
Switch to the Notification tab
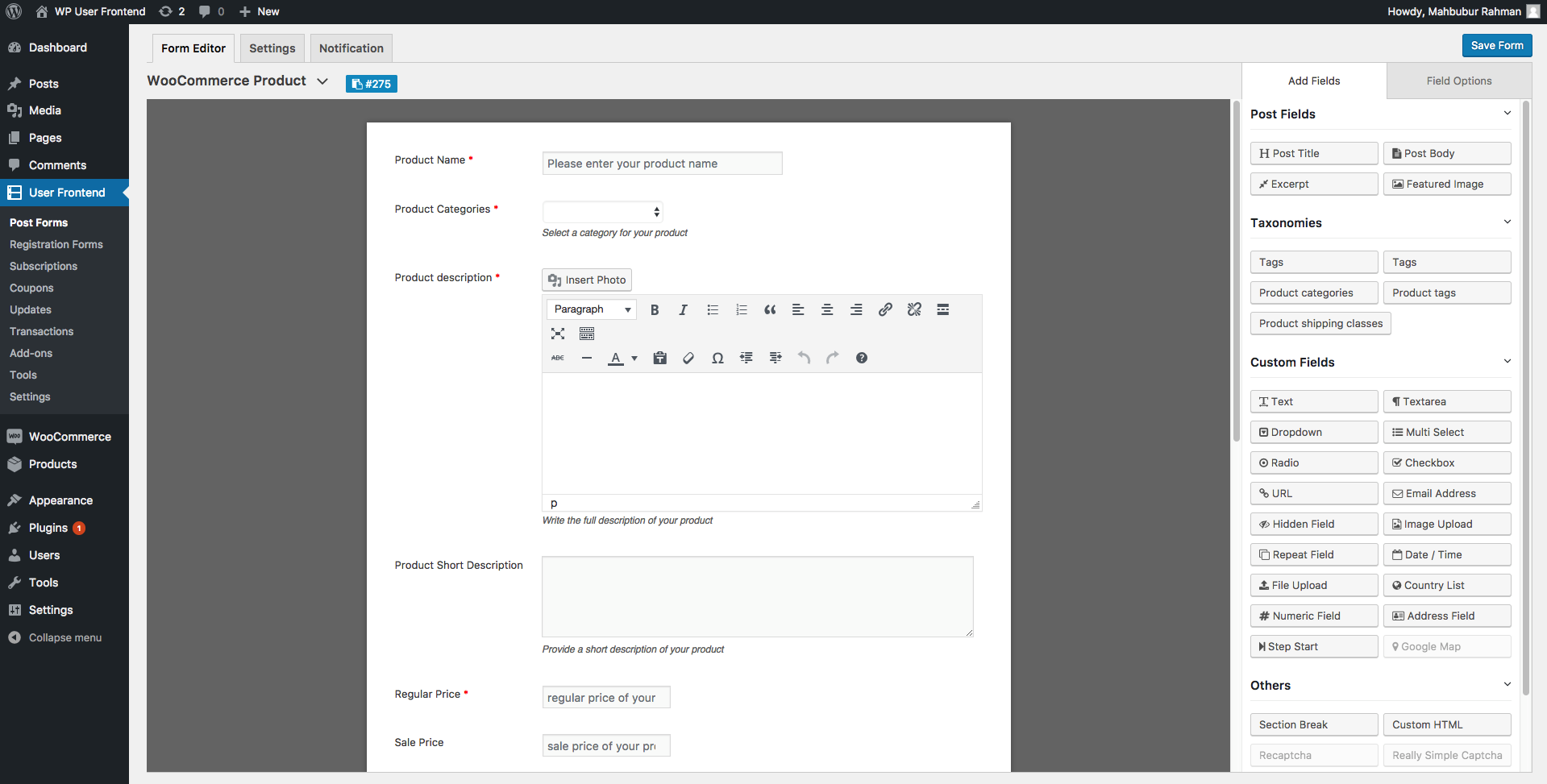pos(351,48)
